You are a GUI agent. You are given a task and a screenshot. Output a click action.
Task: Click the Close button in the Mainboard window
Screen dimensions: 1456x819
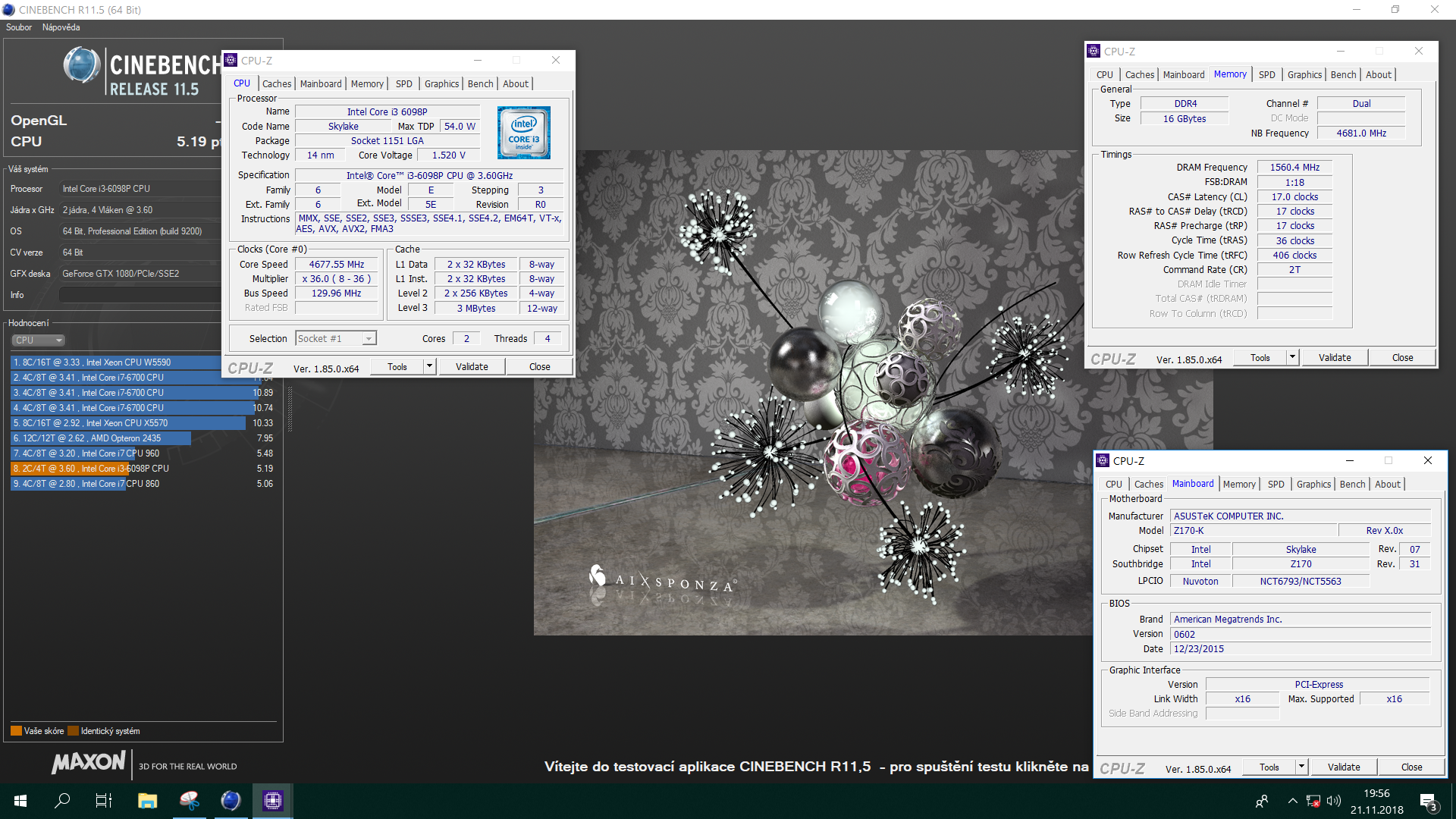pos(1411,767)
